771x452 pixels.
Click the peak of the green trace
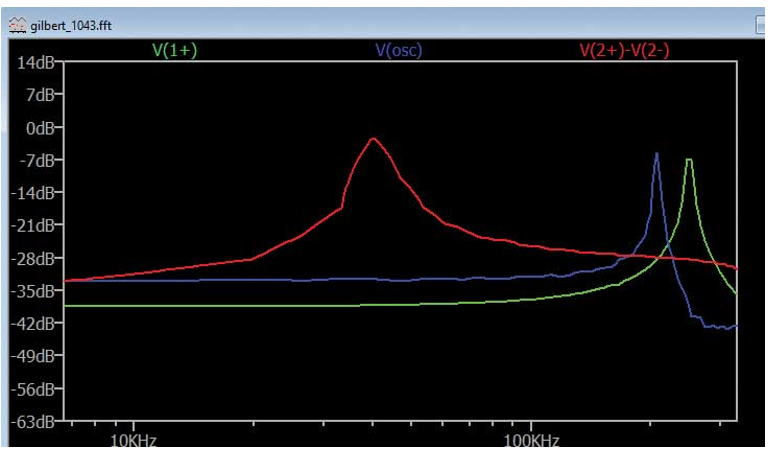pyautogui.click(x=688, y=160)
